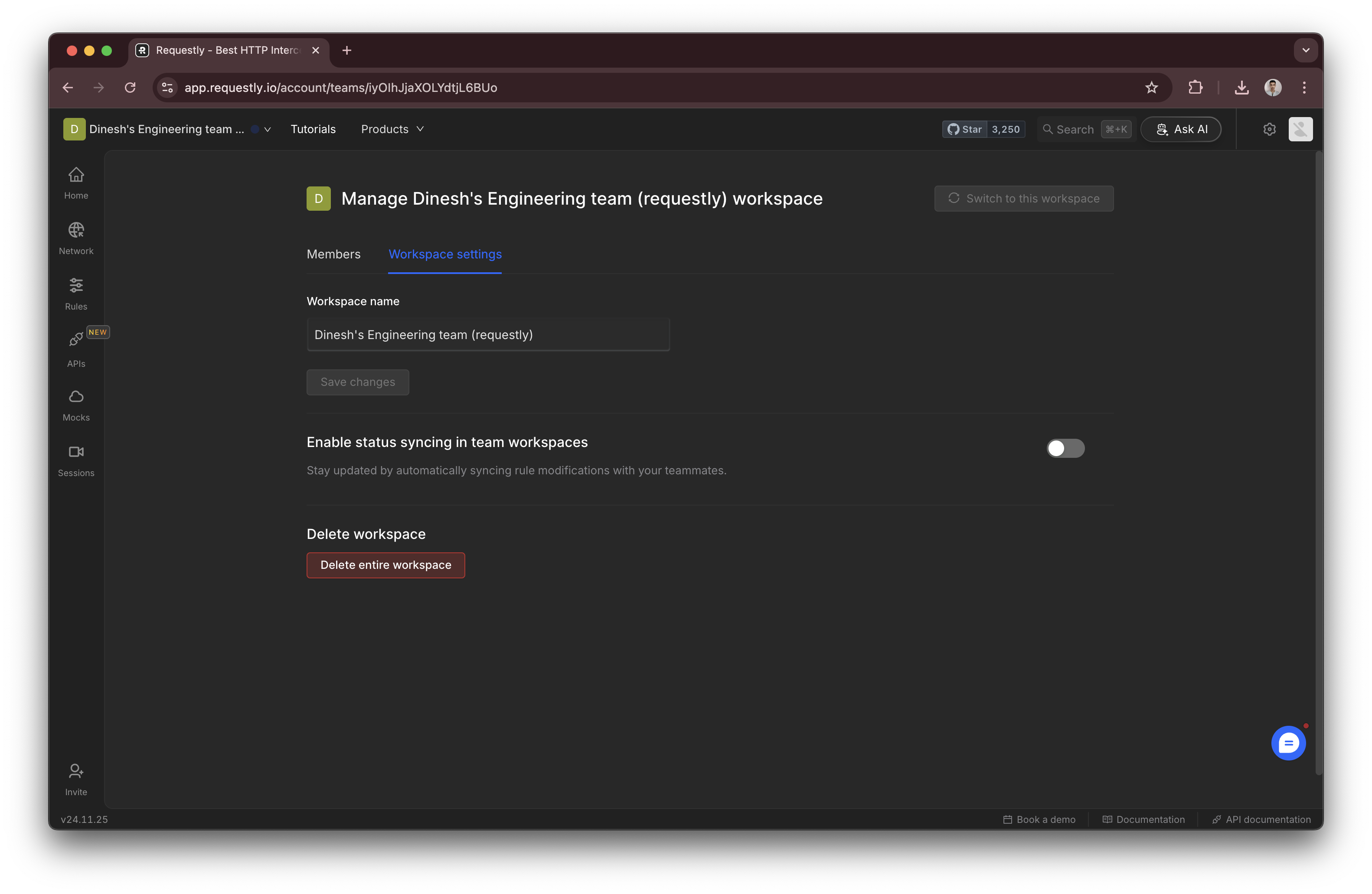Switch to the Members tab
Screen dimensions: 1372x894
[x=333, y=254]
